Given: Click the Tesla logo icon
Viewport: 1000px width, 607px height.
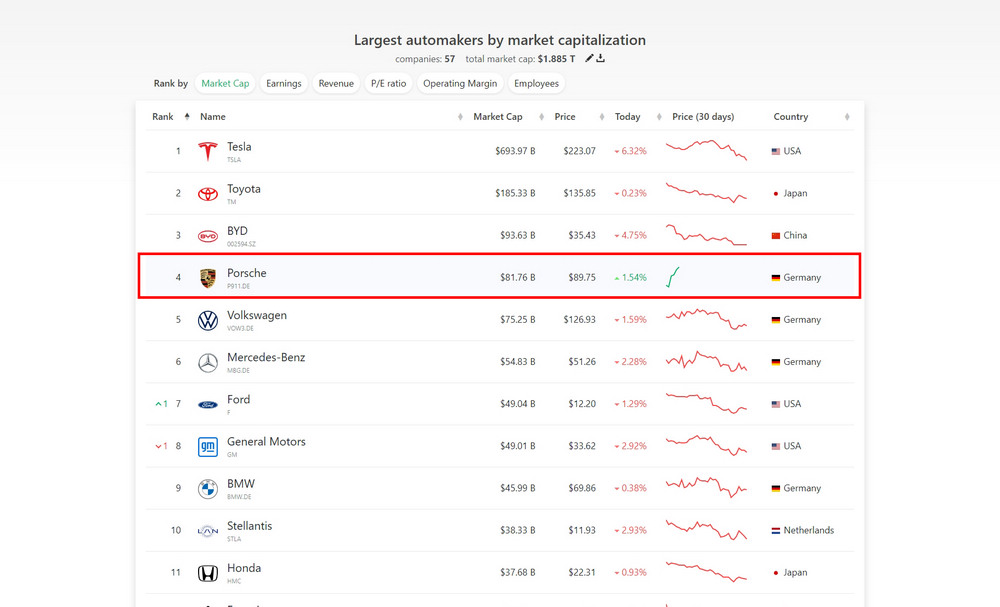Looking at the screenshot, I should [x=207, y=152].
